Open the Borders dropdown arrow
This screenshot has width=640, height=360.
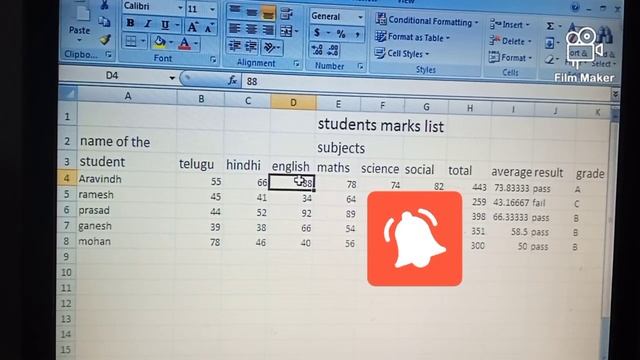(x=143, y=41)
